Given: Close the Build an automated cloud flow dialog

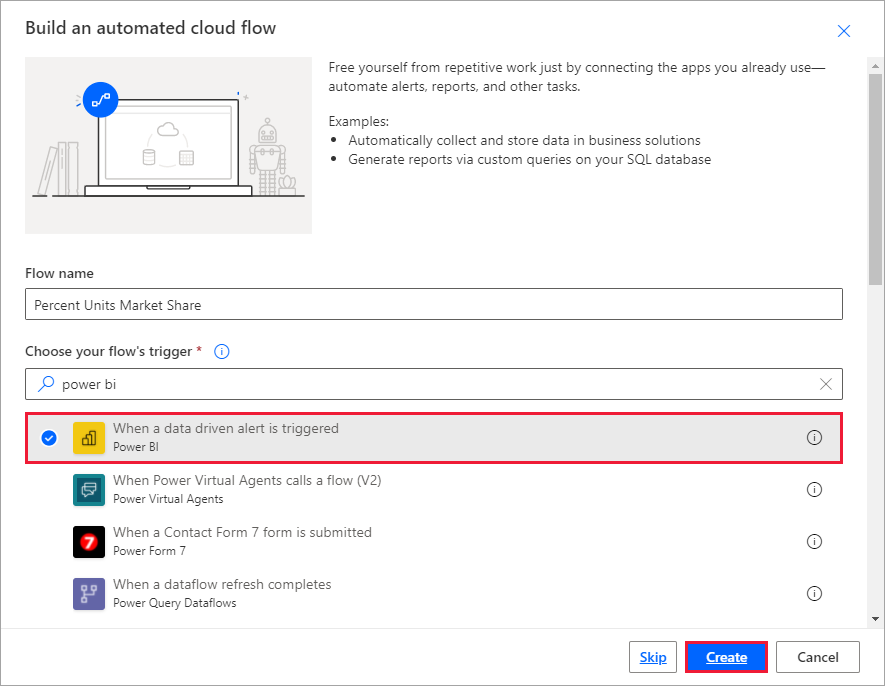Looking at the screenshot, I should click(x=844, y=31).
